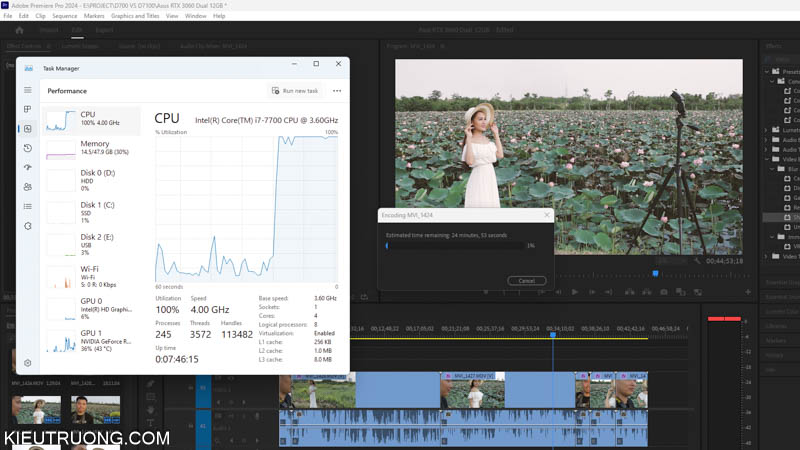This screenshot has height=450, width=800.
Task: Open the Sequence menu
Action: click(64, 16)
